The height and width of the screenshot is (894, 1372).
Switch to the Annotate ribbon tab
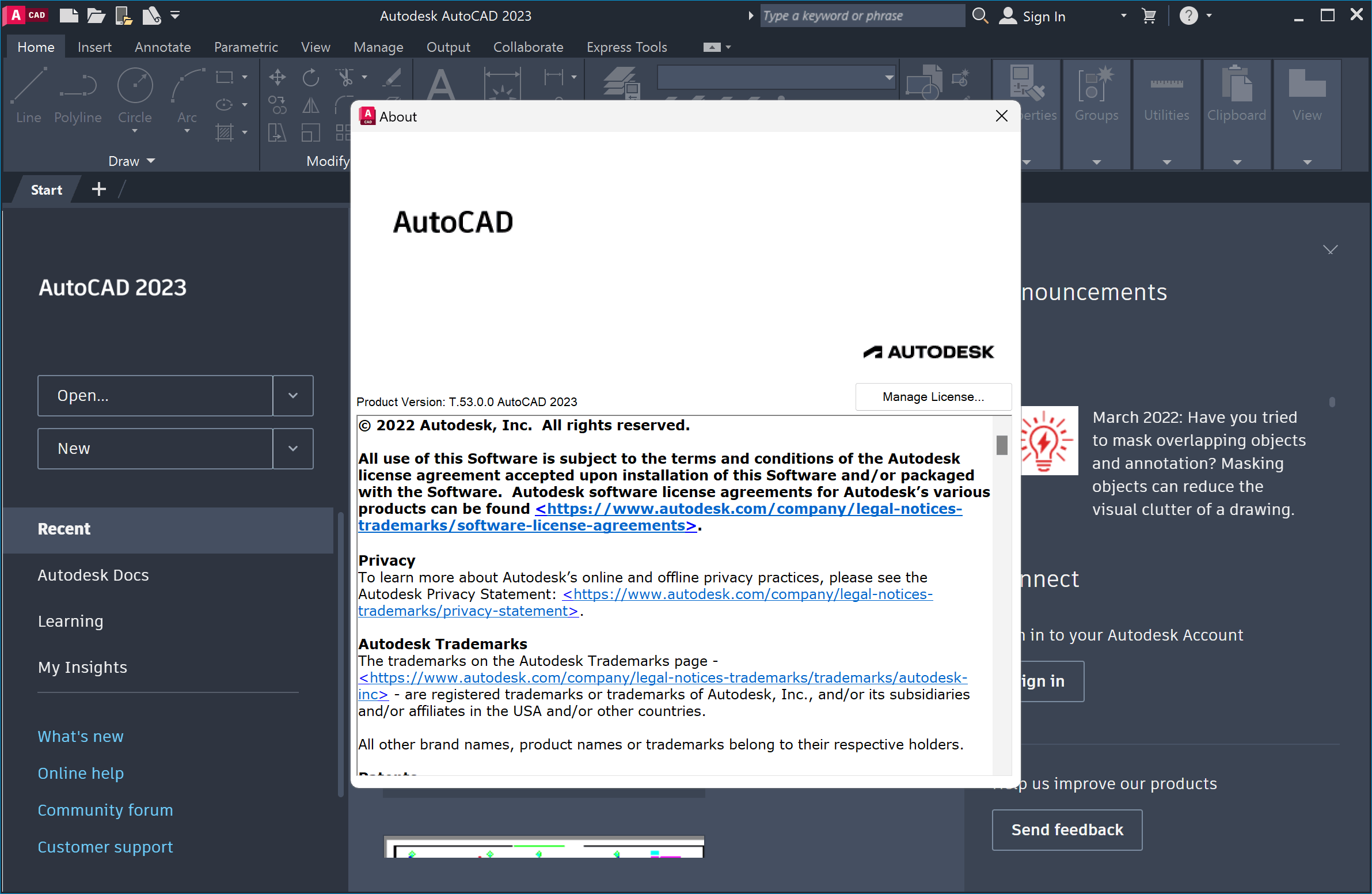(x=162, y=47)
